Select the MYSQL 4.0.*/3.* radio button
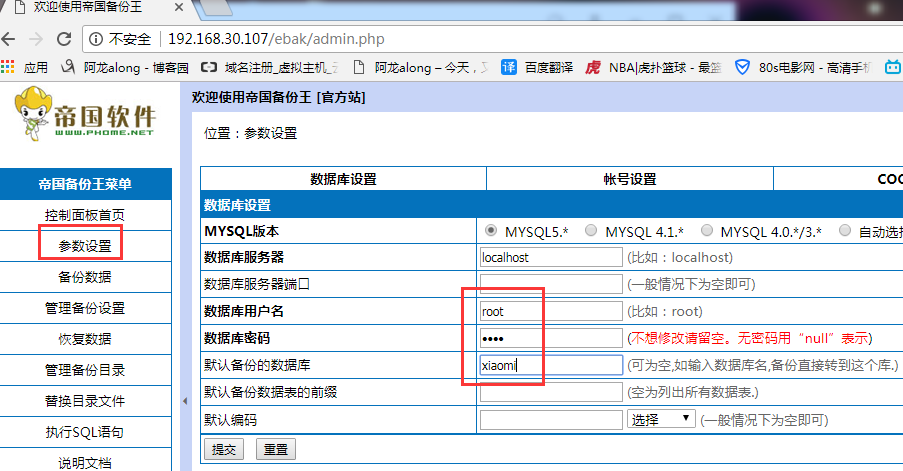Viewport: 903px width, 471px height. click(708, 231)
